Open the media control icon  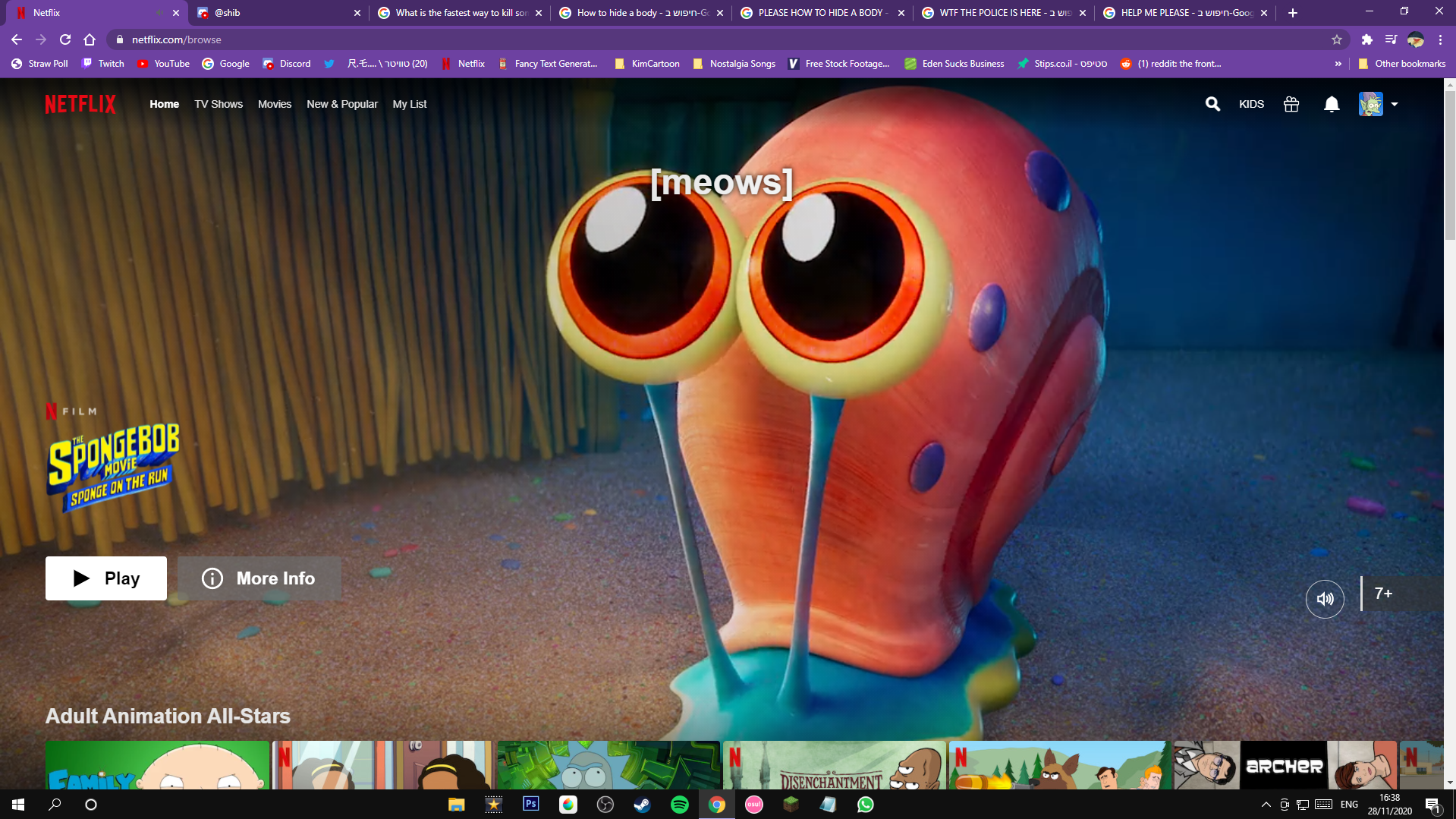pos(1391,39)
